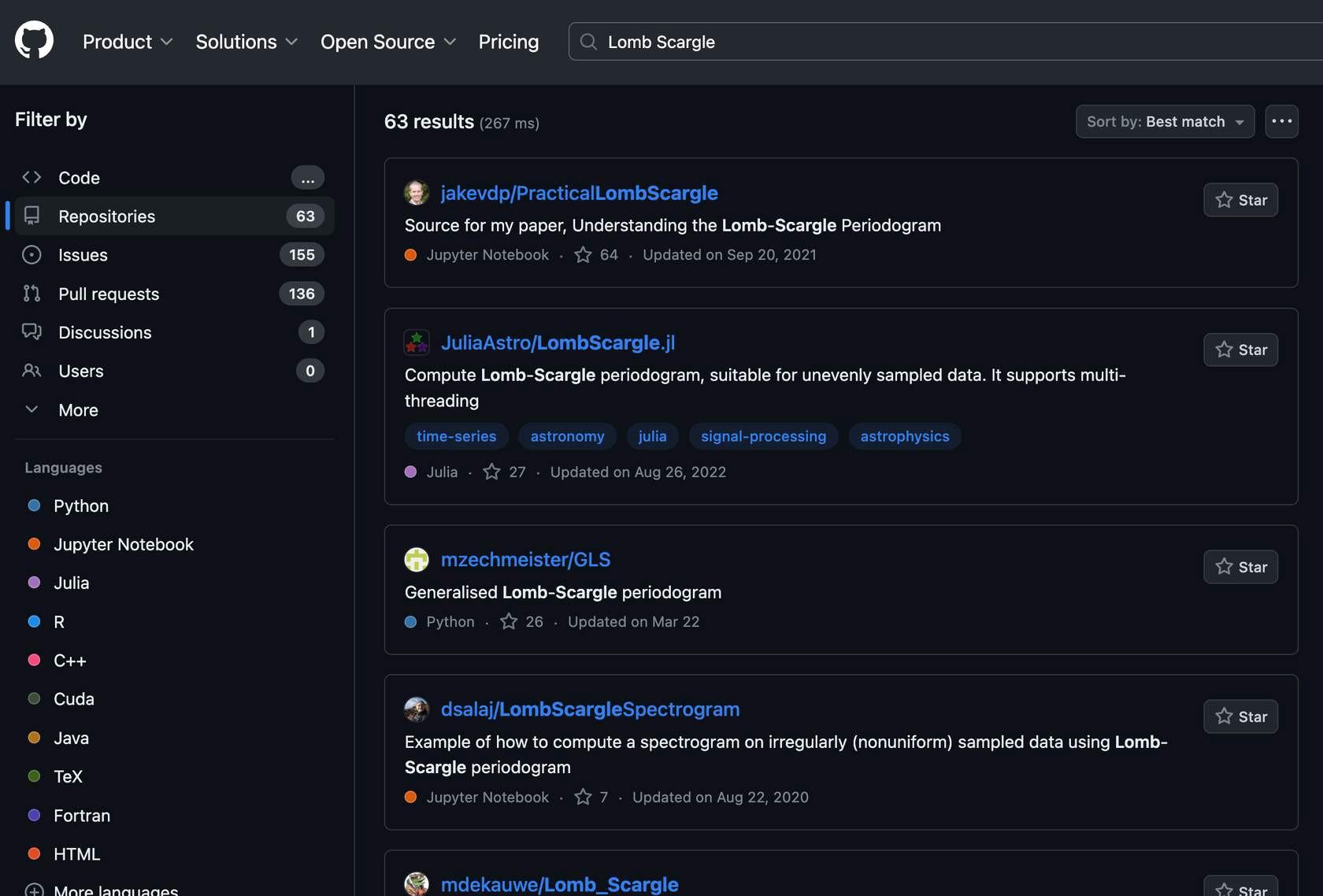Click 'Updated on Mar 22' text
The height and width of the screenshot is (896, 1323).
[x=633, y=622]
